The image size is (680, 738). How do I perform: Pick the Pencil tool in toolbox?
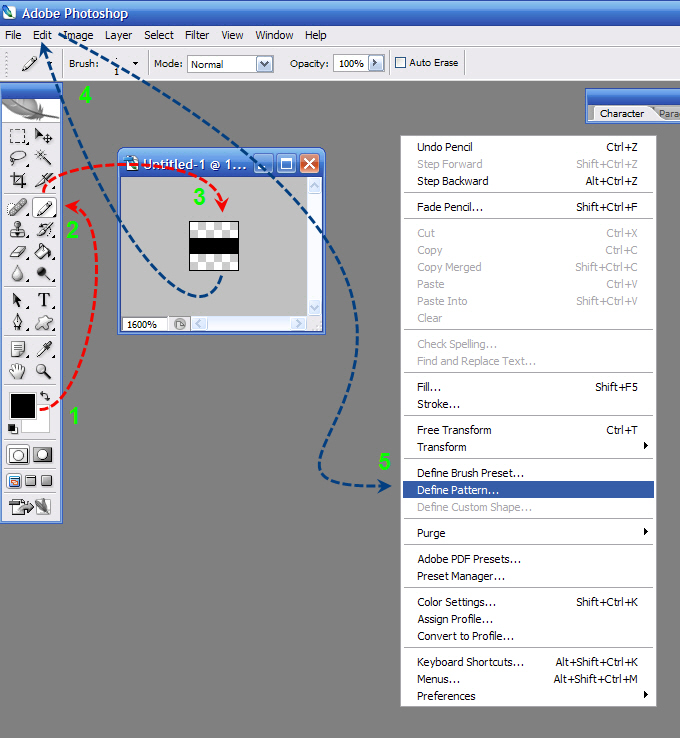pyautogui.click(x=44, y=208)
